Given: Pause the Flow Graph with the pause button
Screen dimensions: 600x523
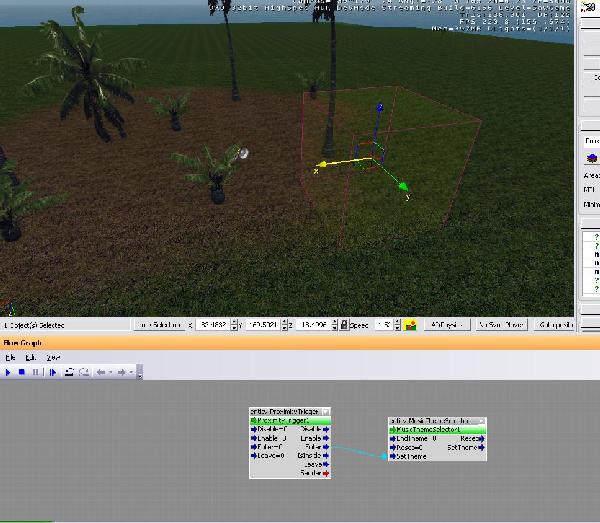Looking at the screenshot, I should pos(36,372).
